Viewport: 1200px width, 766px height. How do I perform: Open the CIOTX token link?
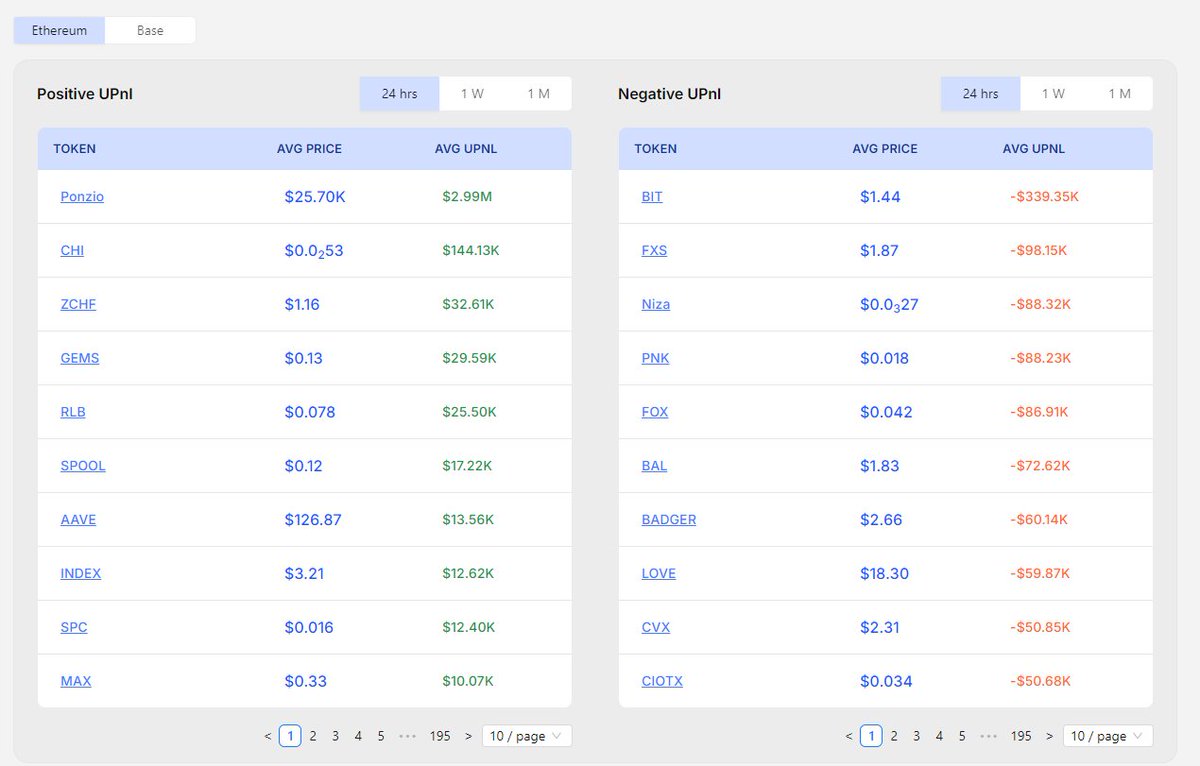tap(662, 681)
